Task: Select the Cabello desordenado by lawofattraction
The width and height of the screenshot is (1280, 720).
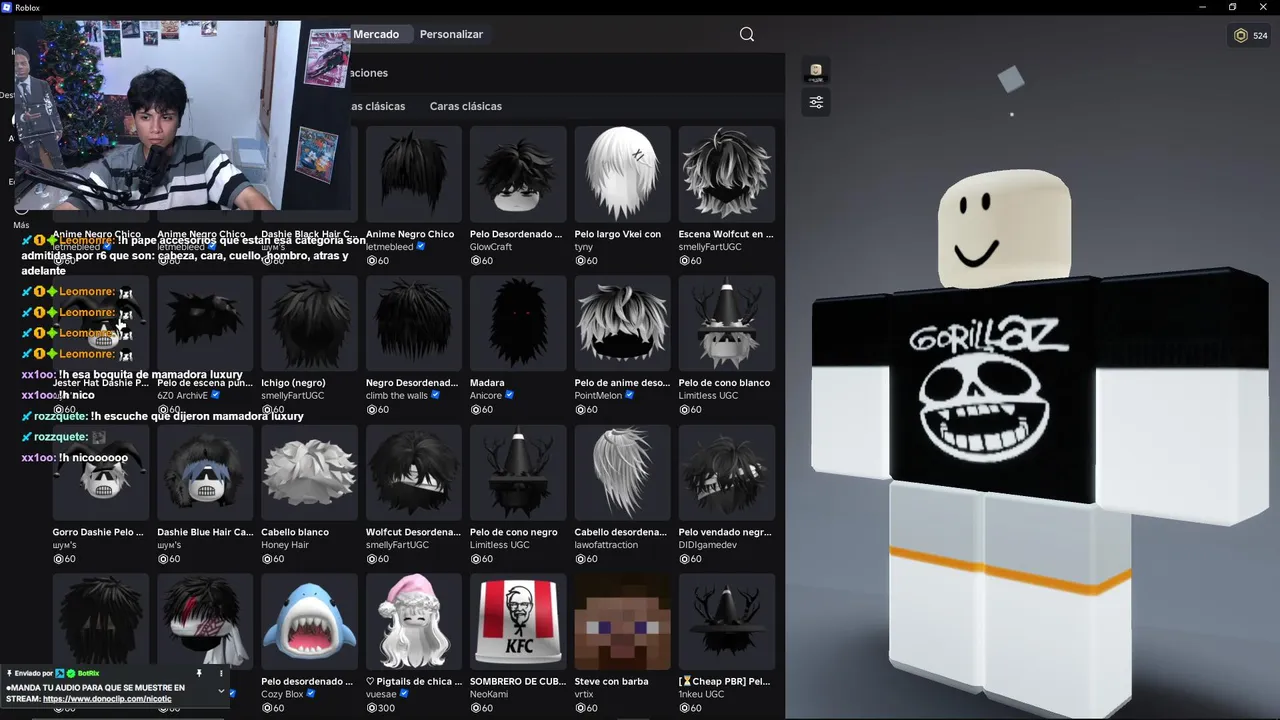Action: [x=622, y=472]
